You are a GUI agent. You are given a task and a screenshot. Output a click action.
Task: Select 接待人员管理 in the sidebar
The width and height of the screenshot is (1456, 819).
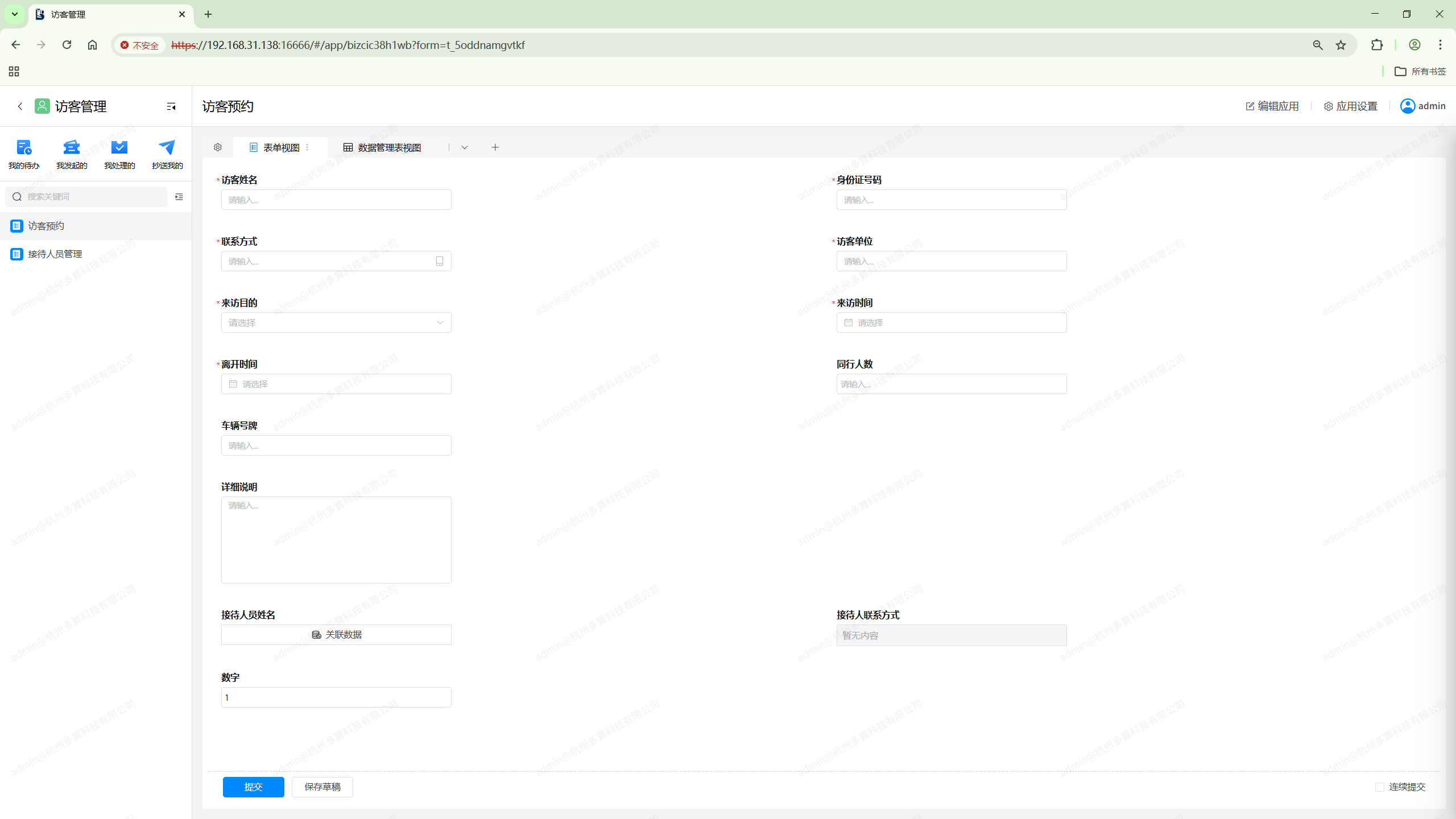click(x=55, y=254)
